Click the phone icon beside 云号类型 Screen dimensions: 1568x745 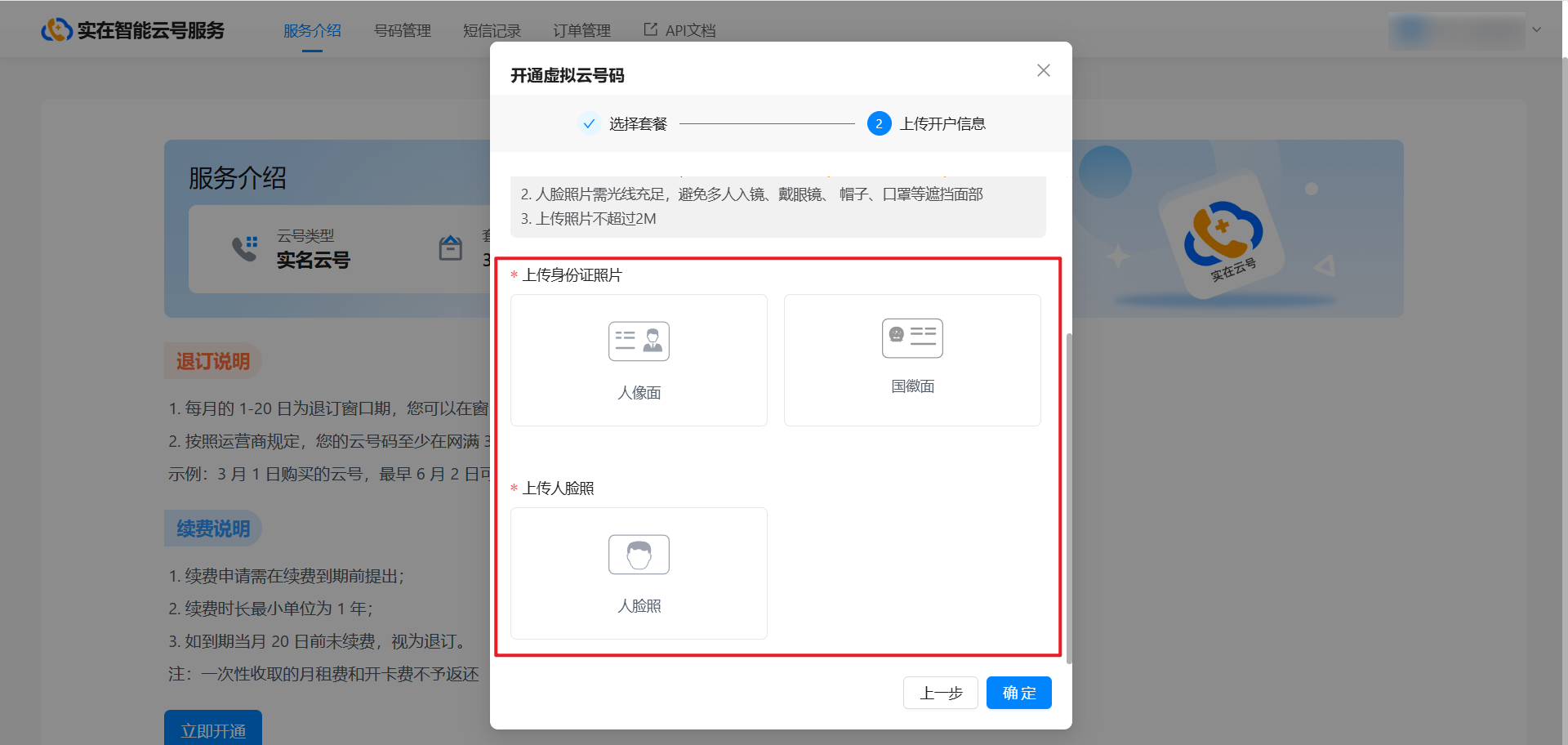coord(244,248)
